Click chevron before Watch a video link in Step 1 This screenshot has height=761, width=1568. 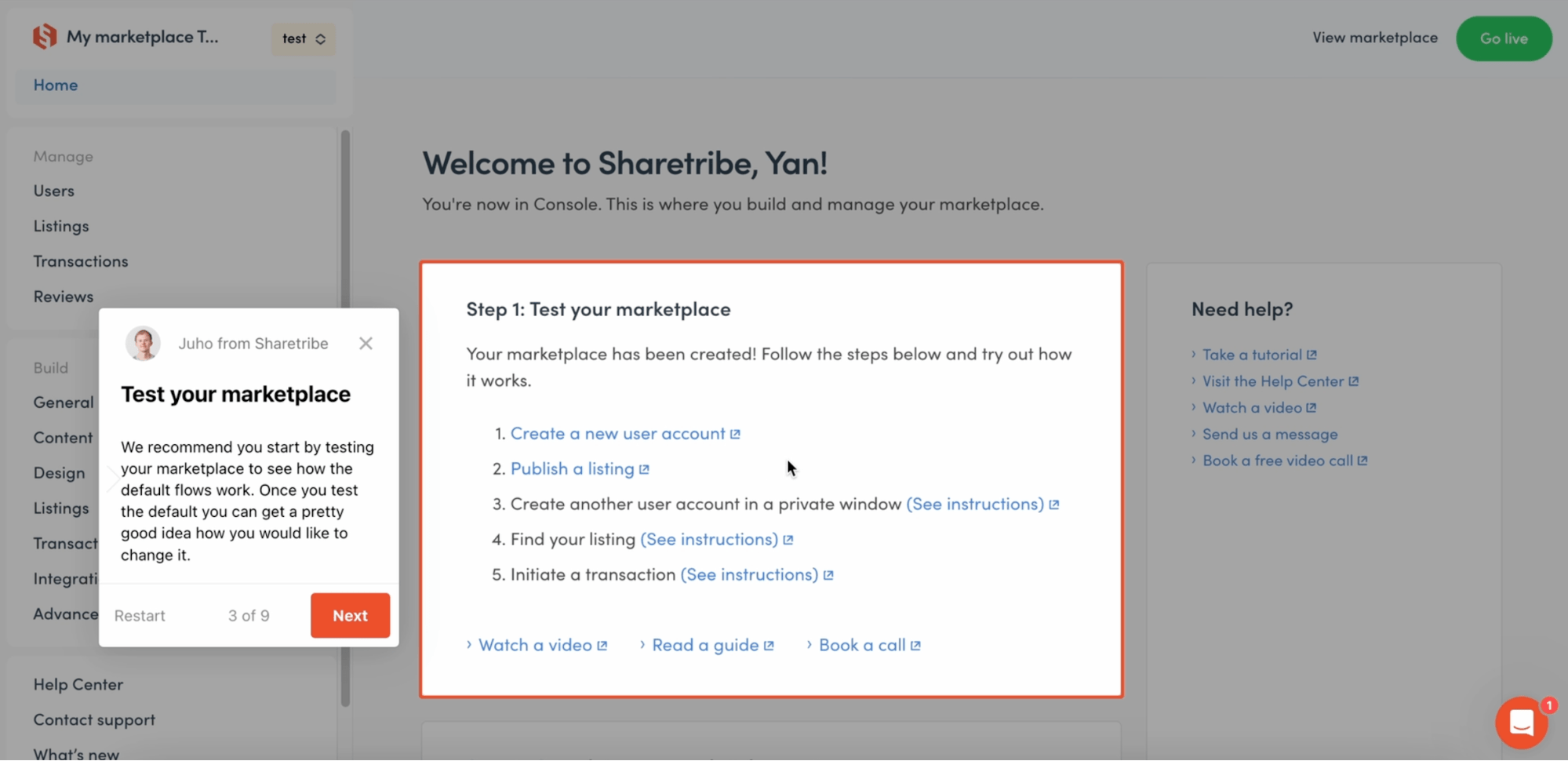469,645
